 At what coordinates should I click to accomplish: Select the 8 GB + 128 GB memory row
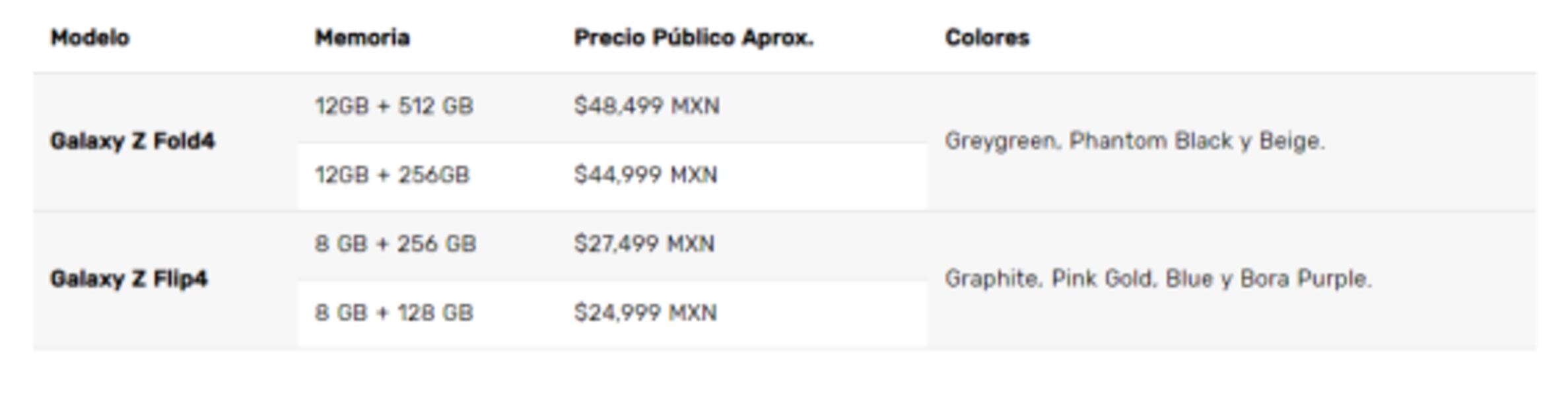click(394, 313)
